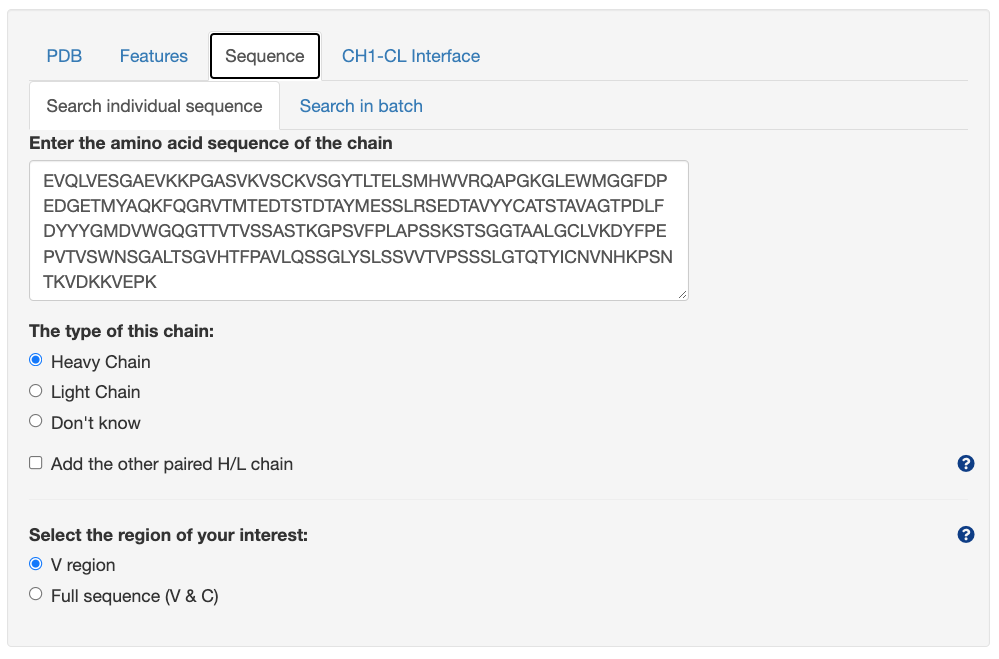Enable V region analysis option
999x659 pixels.
[x=35, y=564]
